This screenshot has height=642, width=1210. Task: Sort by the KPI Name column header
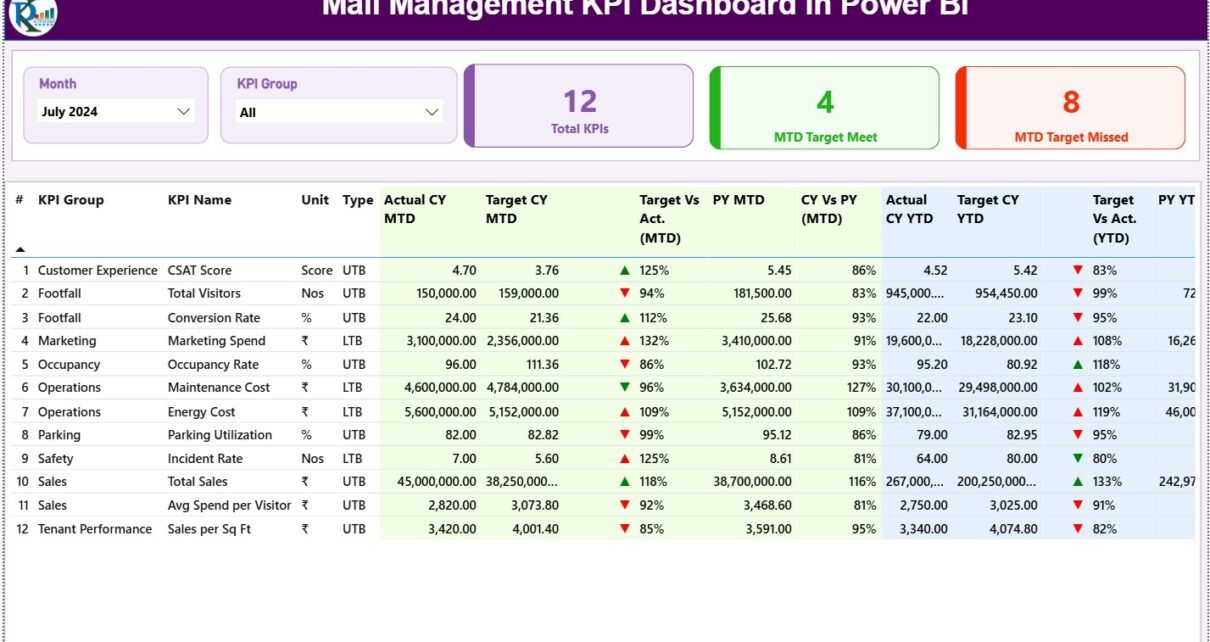[x=199, y=200]
